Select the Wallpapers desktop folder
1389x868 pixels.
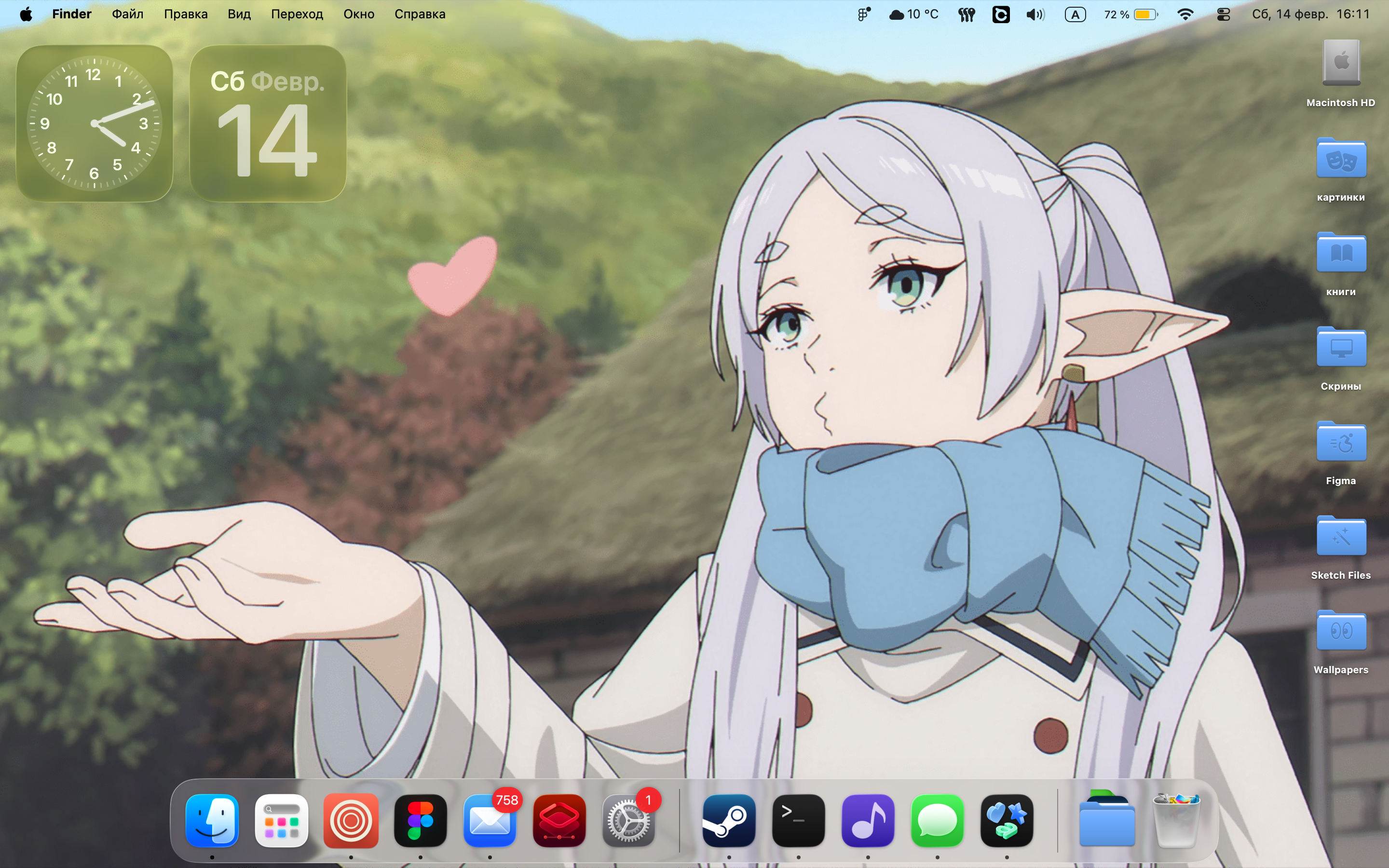(x=1341, y=632)
